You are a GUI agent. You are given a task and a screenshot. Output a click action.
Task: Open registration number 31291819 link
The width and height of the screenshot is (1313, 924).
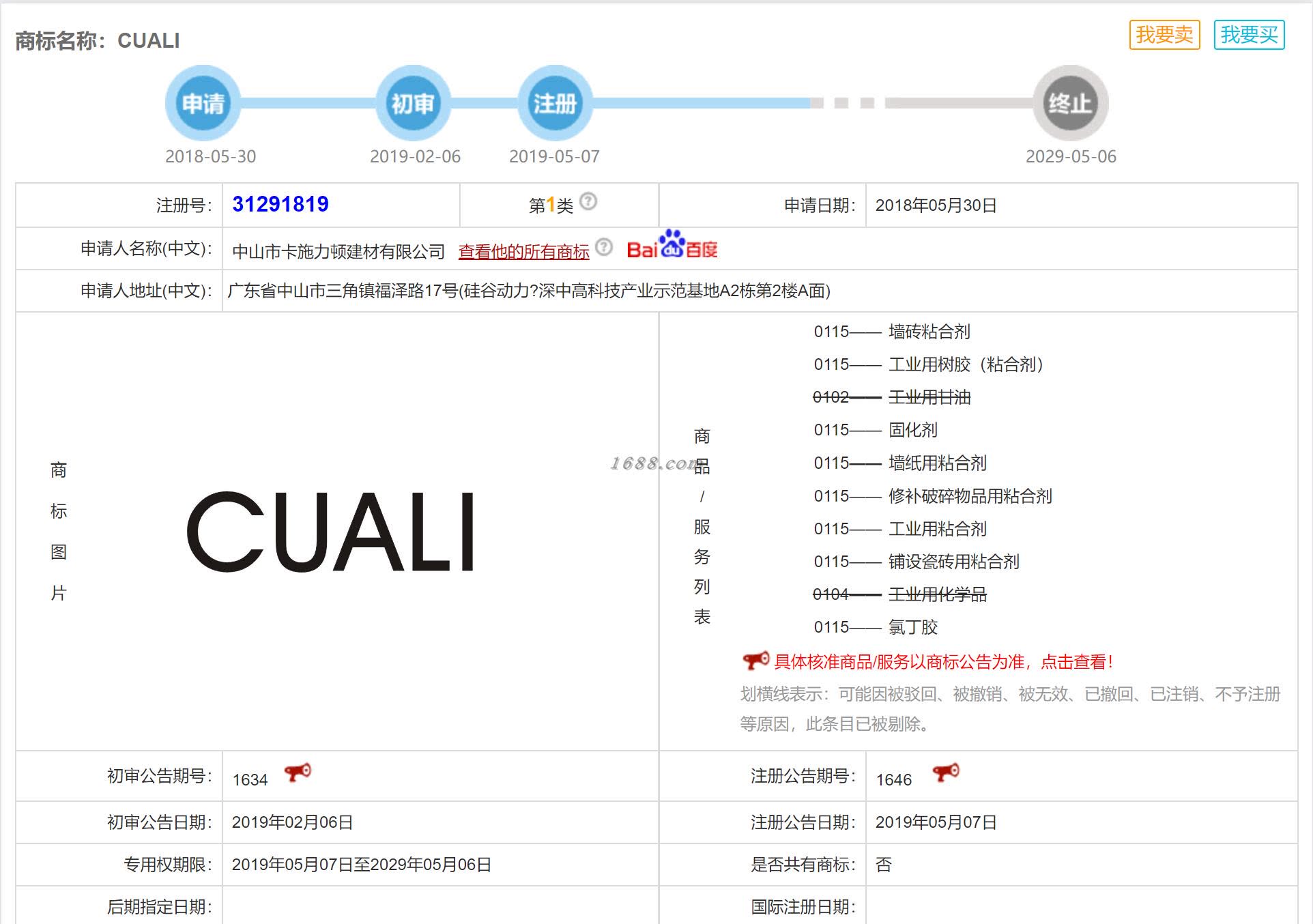coord(280,204)
